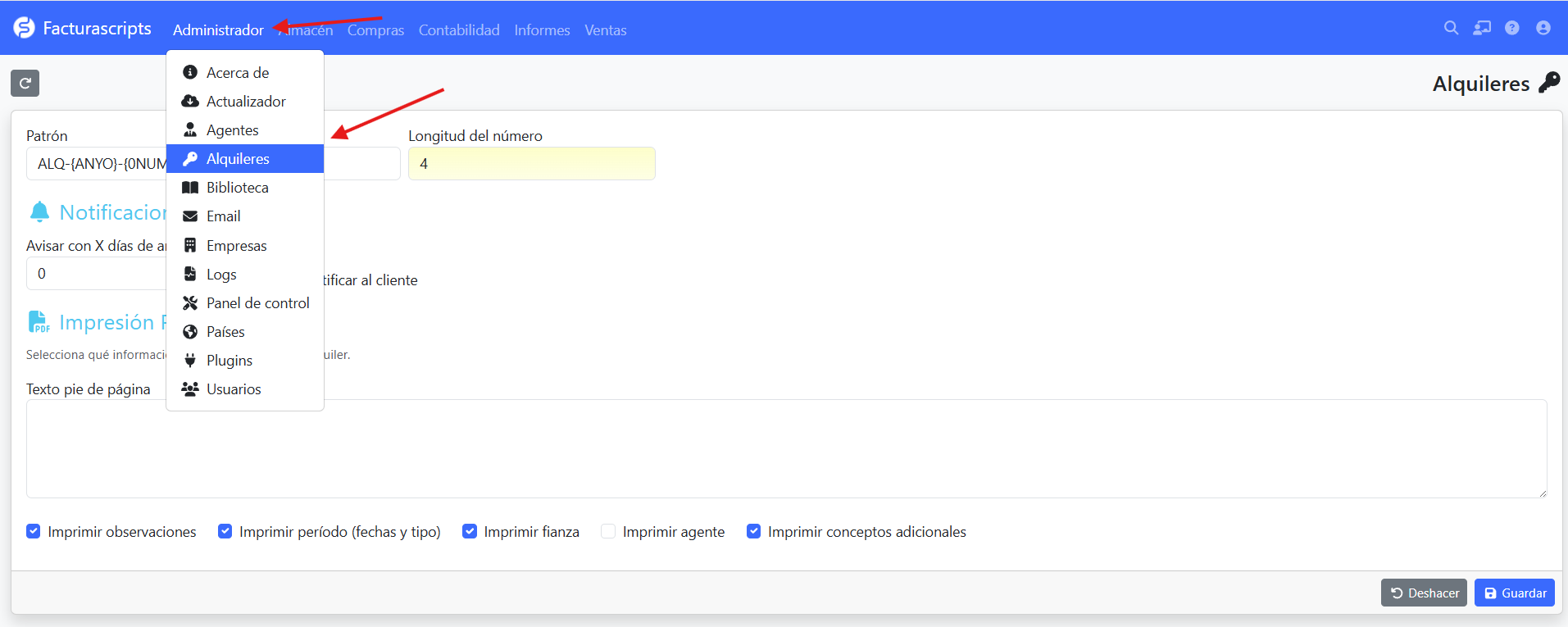This screenshot has height=627, width=1568.
Task: Select highlighted Alquileres menu entry
Action: (245, 158)
